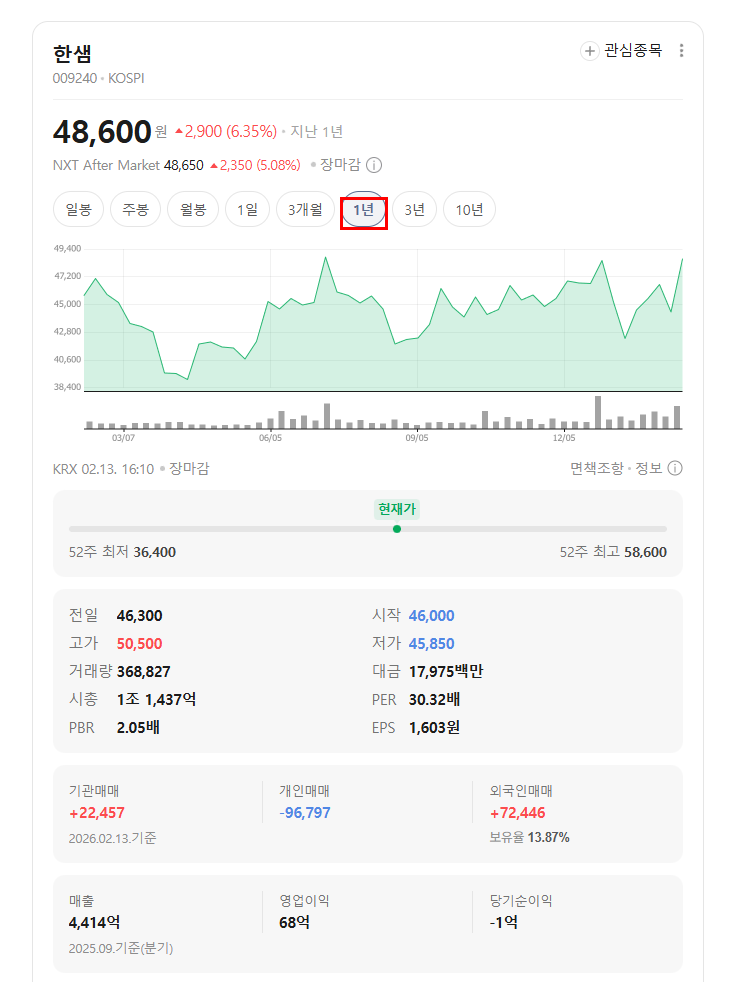Image resolution: width=739 pixels, height=982 pixels.
Task: Click the 시총 value 1조 1,437억
Action: click(x=157, y=700)
